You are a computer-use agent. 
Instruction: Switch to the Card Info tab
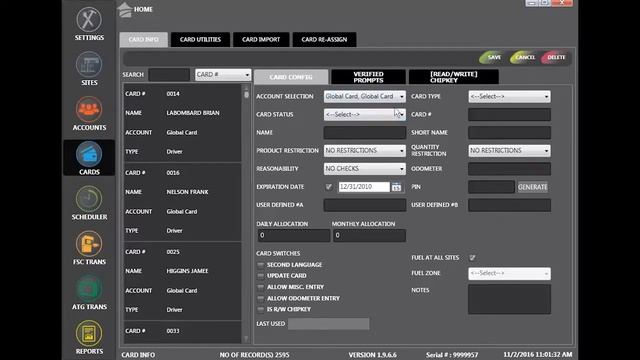point(143,40)
